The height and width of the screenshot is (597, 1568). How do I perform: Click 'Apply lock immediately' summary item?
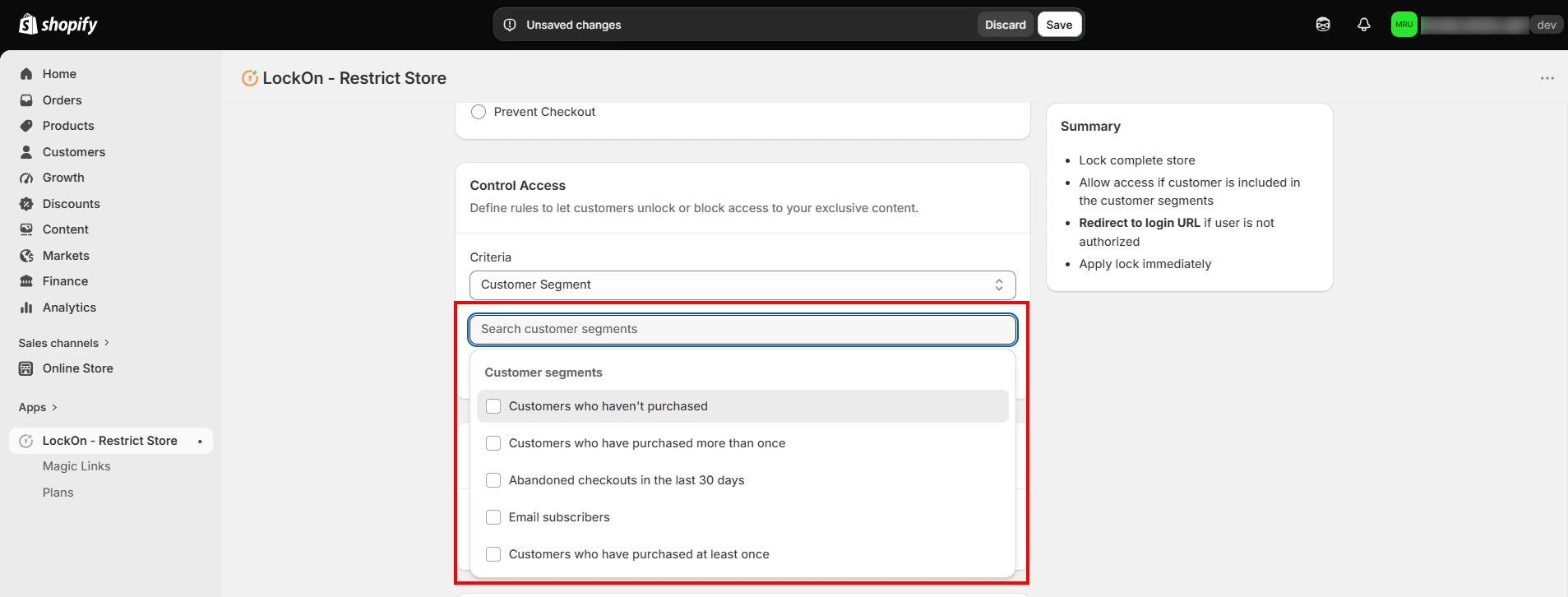click(1145, 264)
